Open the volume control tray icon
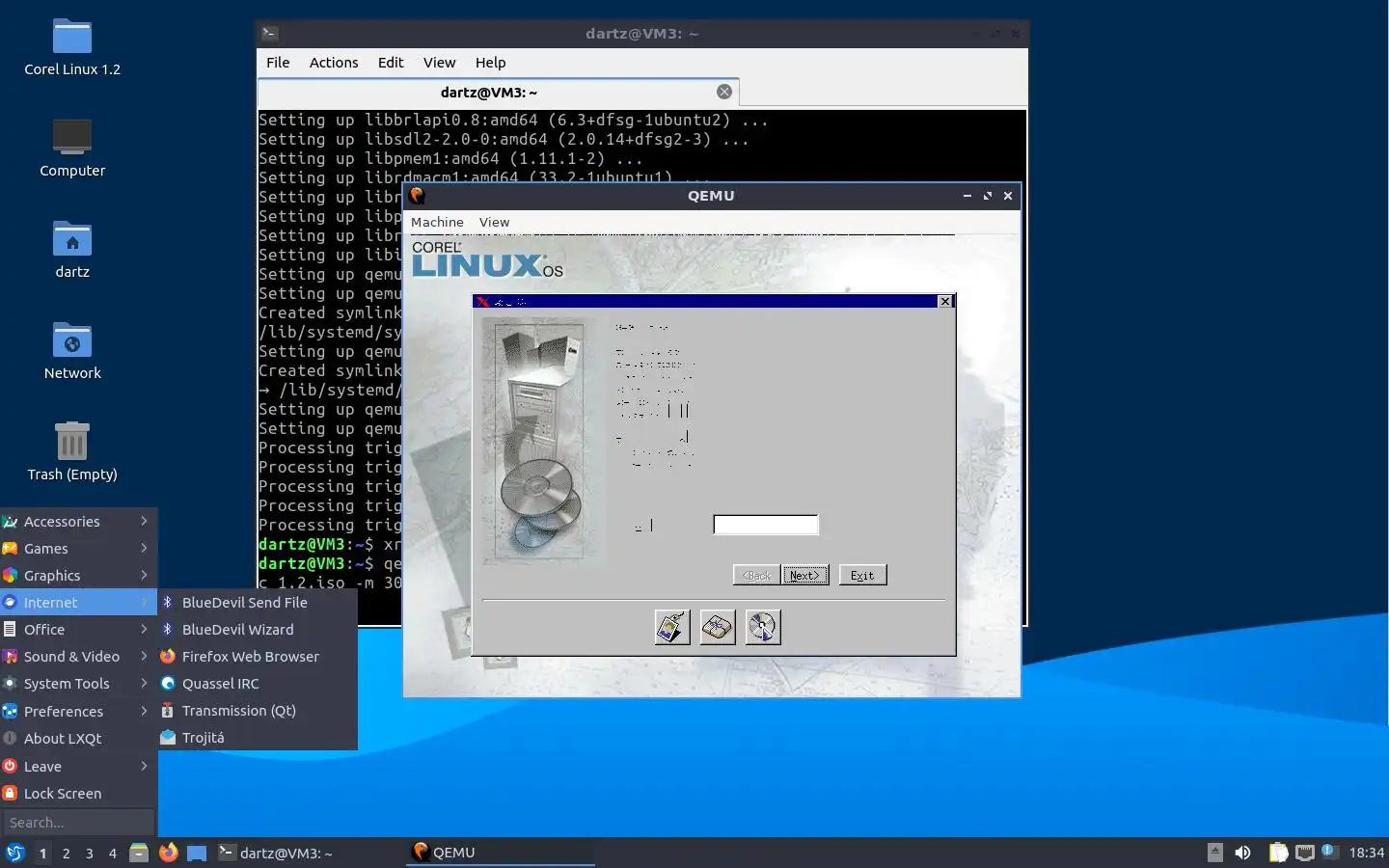The image size is (1389, 868). coord(1242,853)
